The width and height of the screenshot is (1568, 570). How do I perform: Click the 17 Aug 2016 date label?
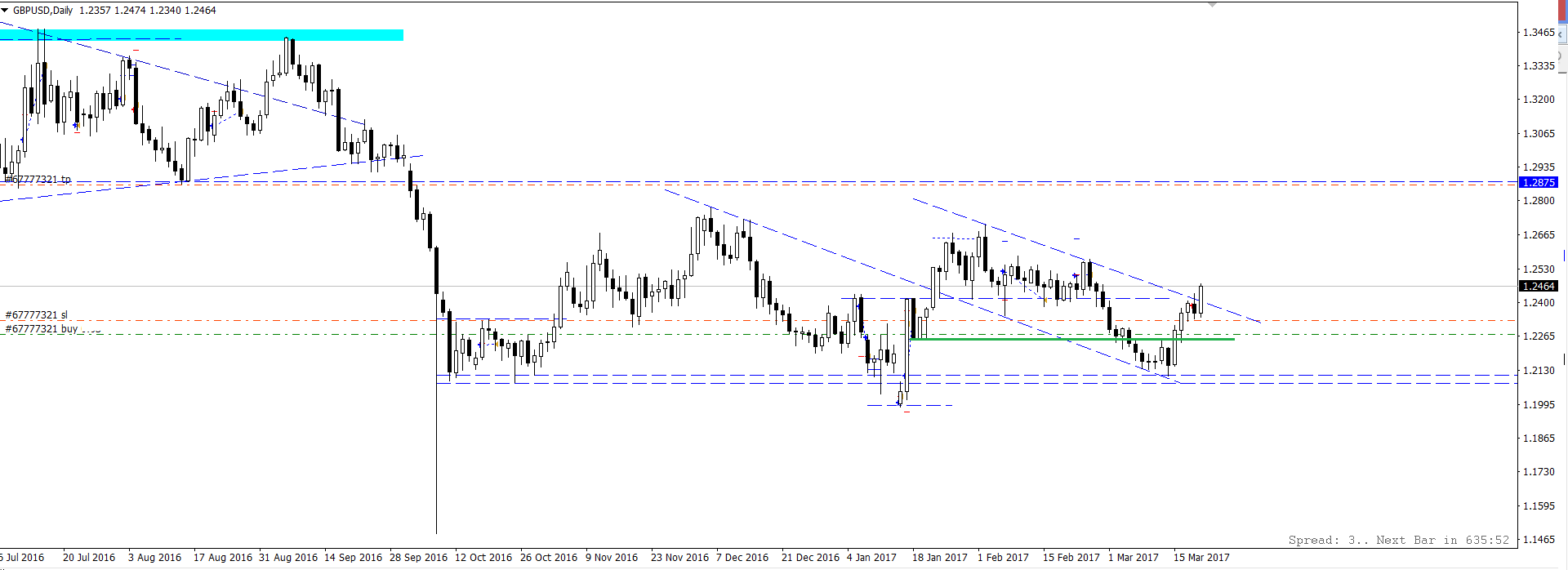223,558
